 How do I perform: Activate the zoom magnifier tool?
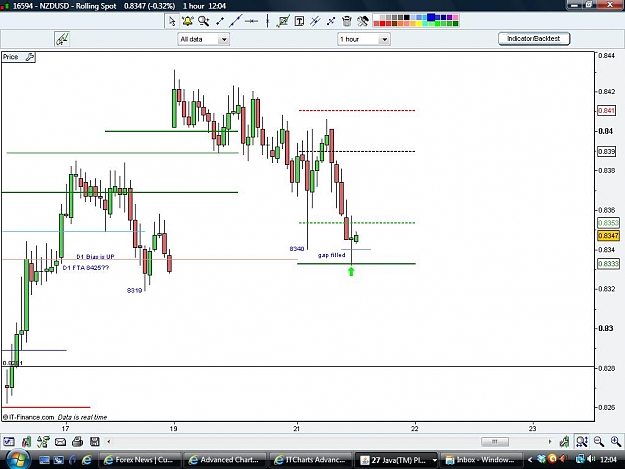tap(204, 21)
